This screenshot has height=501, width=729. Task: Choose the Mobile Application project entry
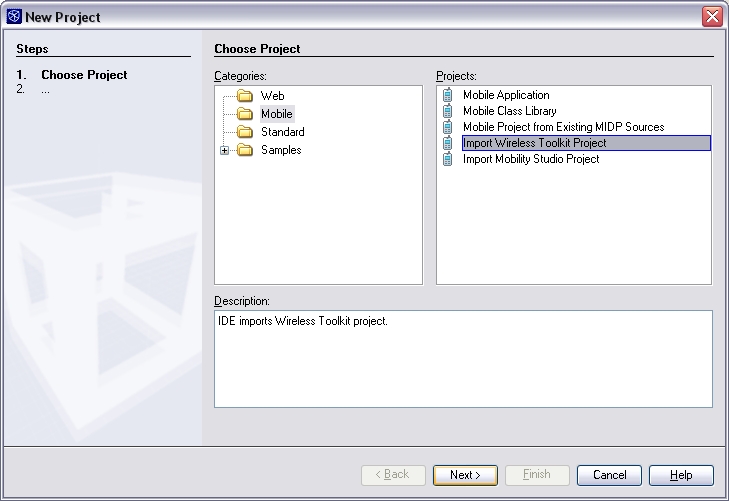[506, 95]
